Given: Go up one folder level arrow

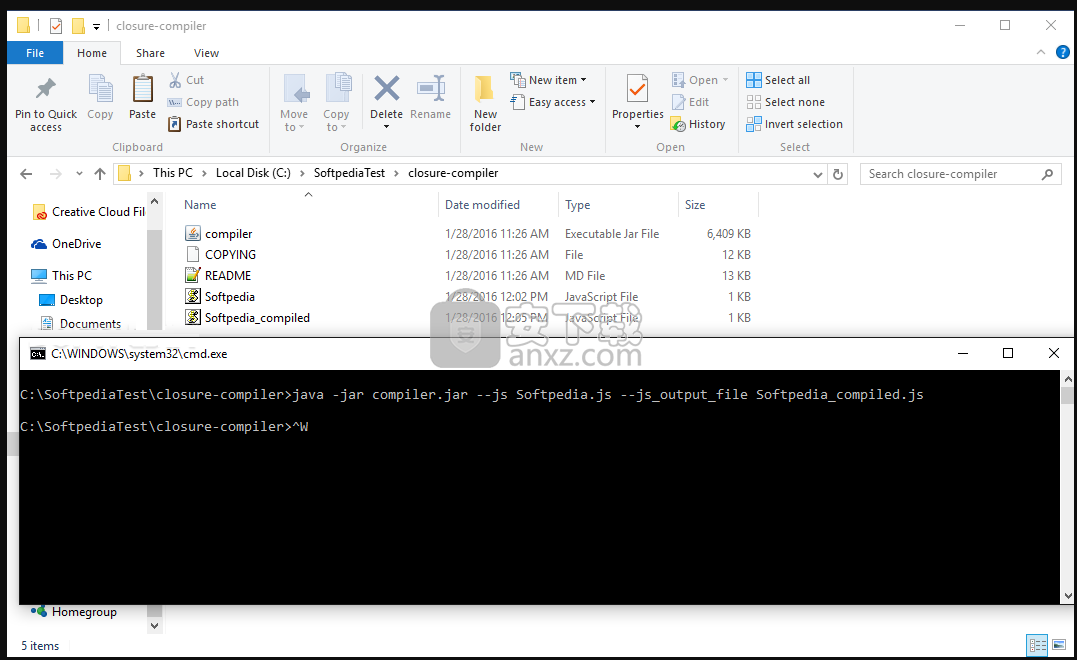Looking at the screenshot, I should [100, 174].
